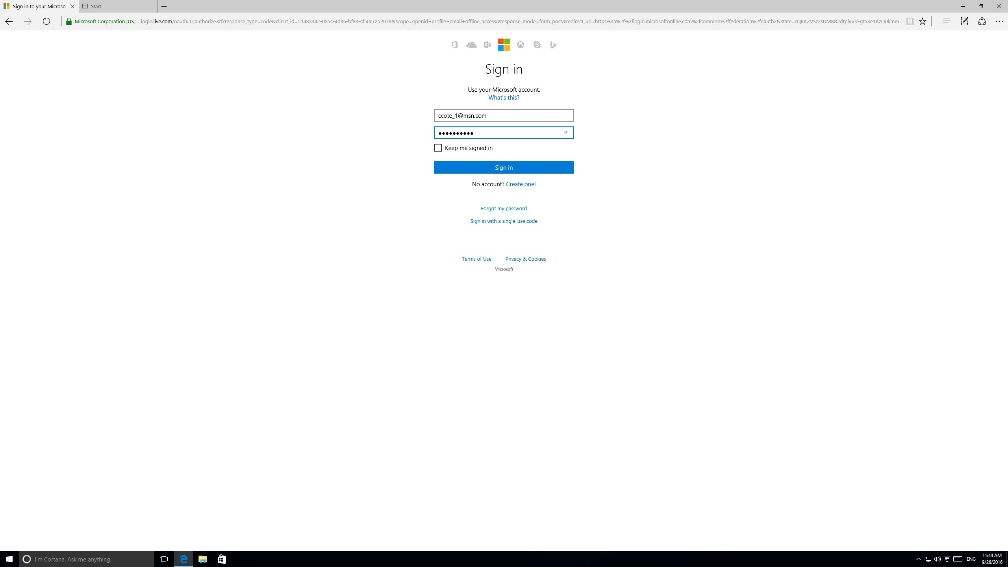Open the Forgot my password link
Image resolution: width=1008 pixels, height=567 pixels.
click(x=503, y=208)
